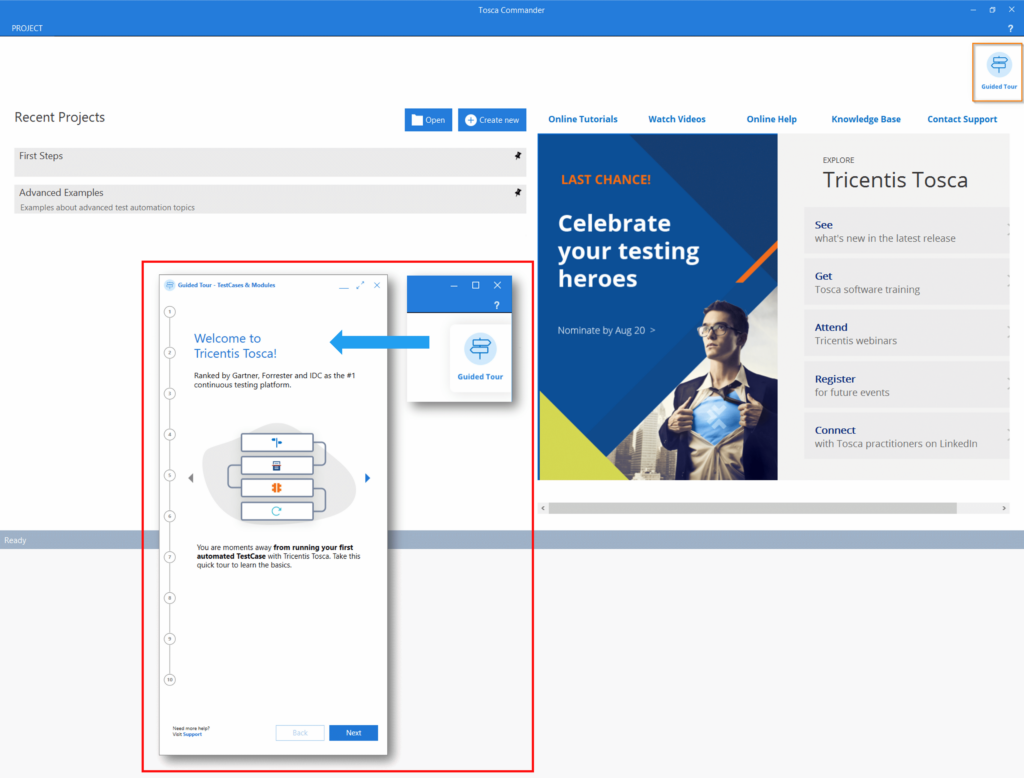Open Get Tosca software training tile
The width and height of the screenshot is (1024, 778).
click(x=906, y=282)
